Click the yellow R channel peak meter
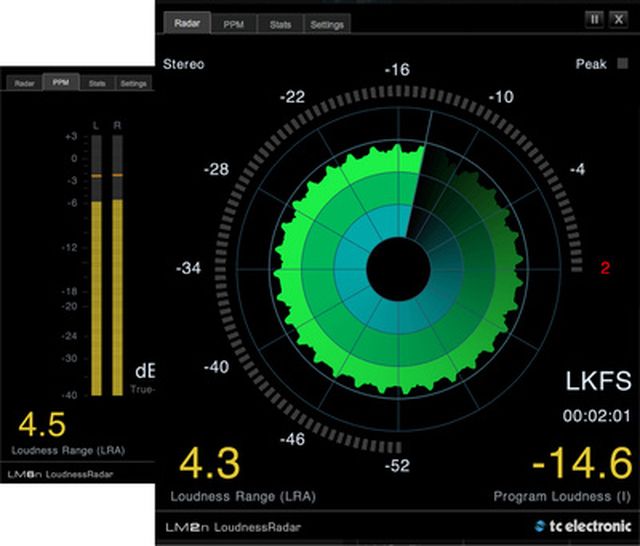The image size is (640, 546). click(117, 297)
